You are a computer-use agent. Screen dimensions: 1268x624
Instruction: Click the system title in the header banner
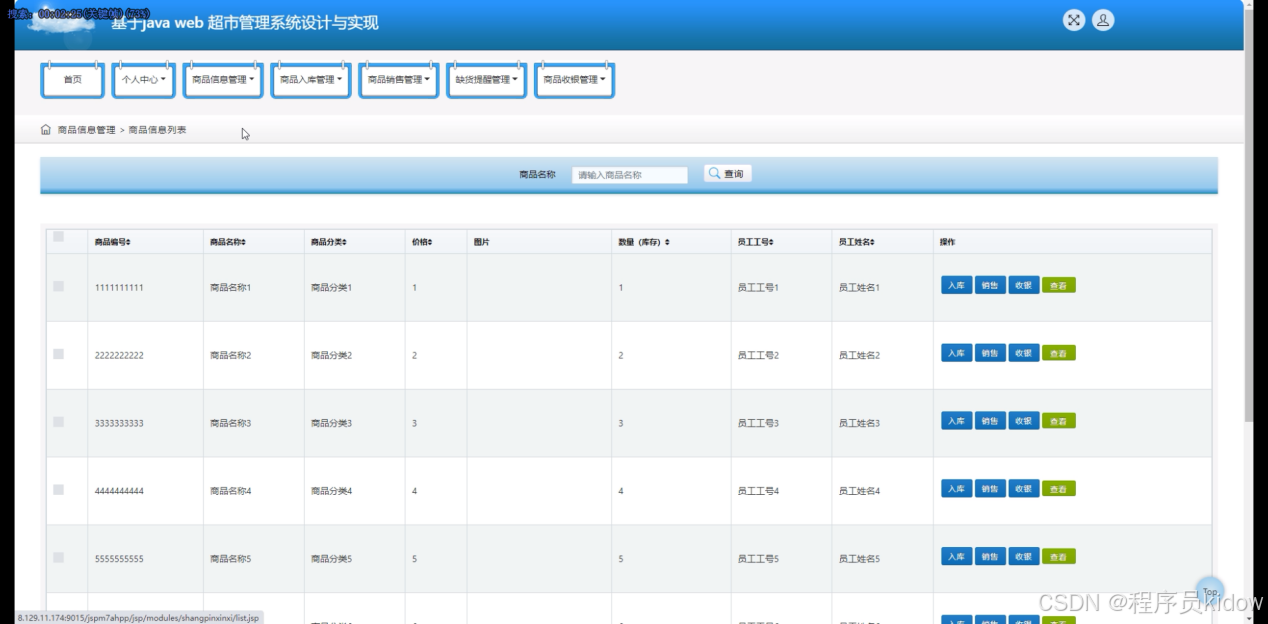(x=245, y=23)
